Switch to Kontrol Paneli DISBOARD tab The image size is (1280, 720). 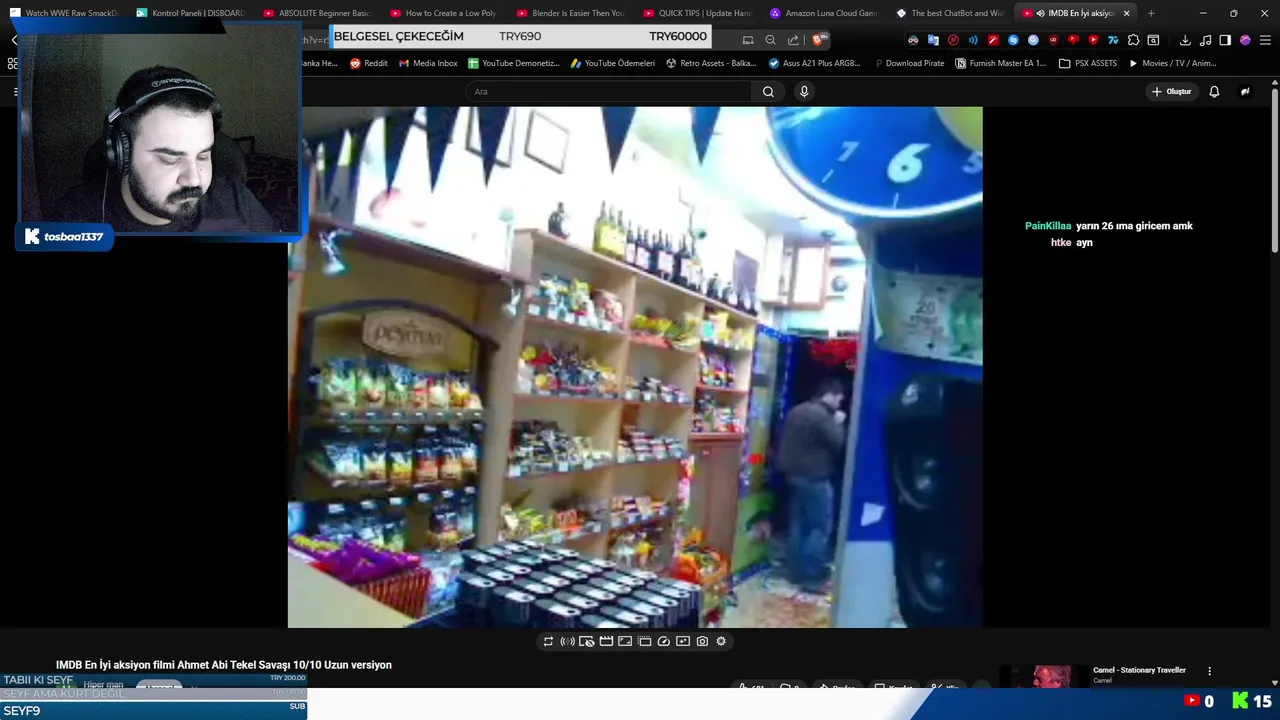(x=192, y=13)
